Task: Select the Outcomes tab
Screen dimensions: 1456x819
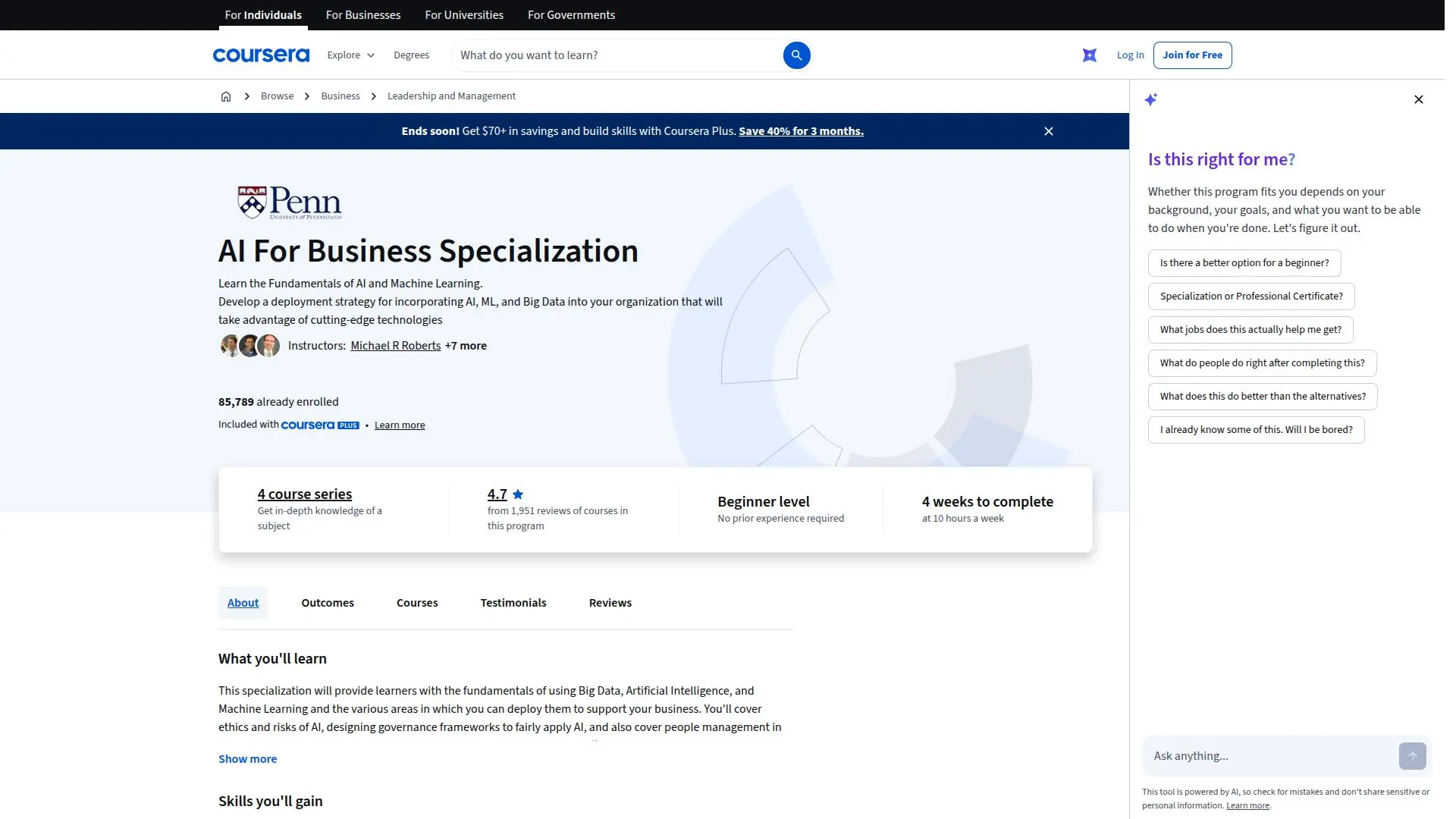Action: 328,603
